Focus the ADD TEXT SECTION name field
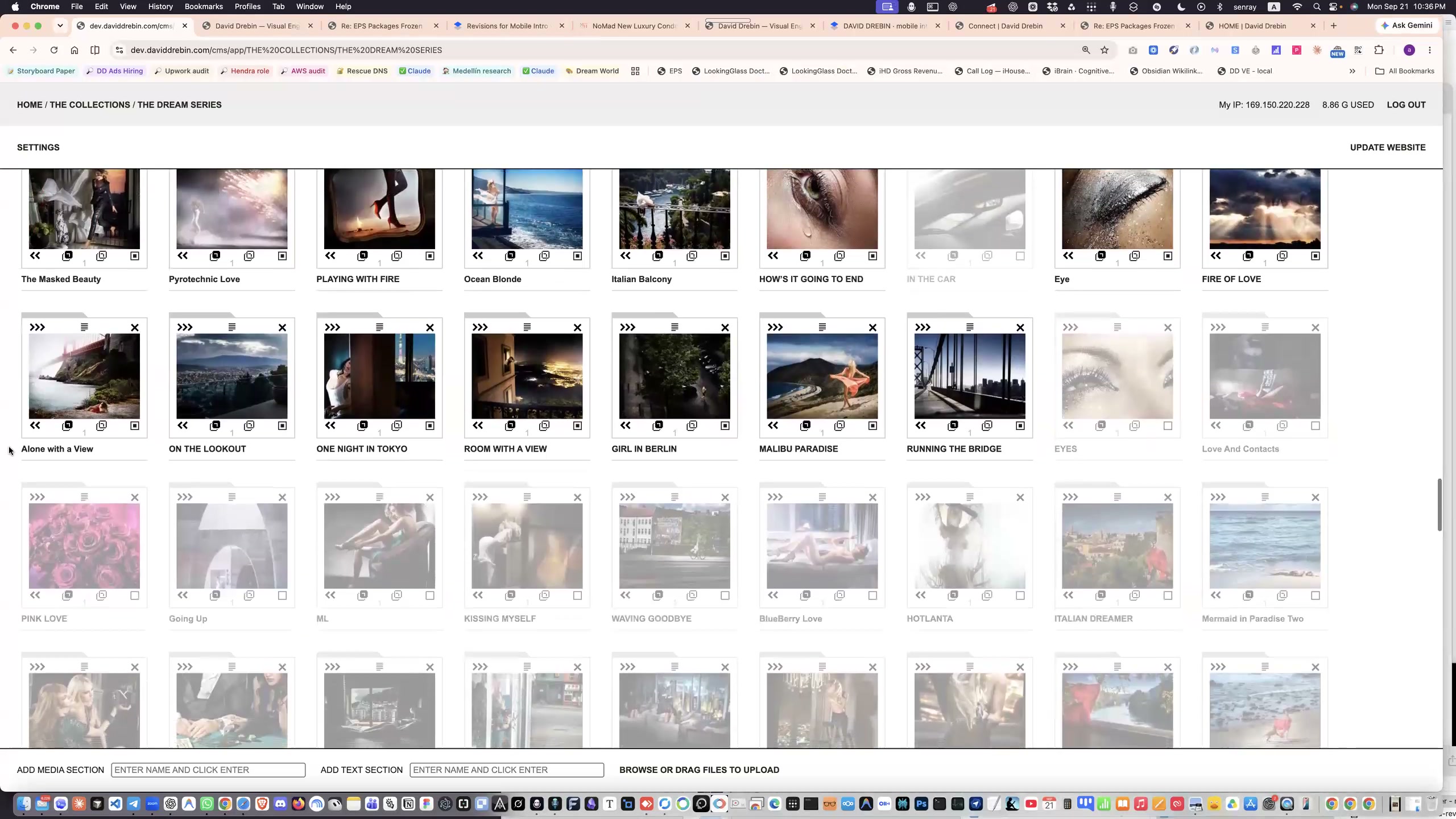The width and height of the screenshot is (1456, 819). (x=507, y=770)
